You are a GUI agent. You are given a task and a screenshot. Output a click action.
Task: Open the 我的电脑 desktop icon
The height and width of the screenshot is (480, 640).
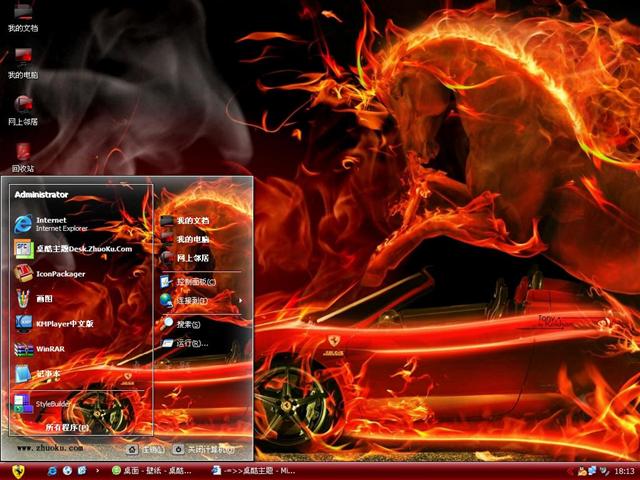[23, 63]
